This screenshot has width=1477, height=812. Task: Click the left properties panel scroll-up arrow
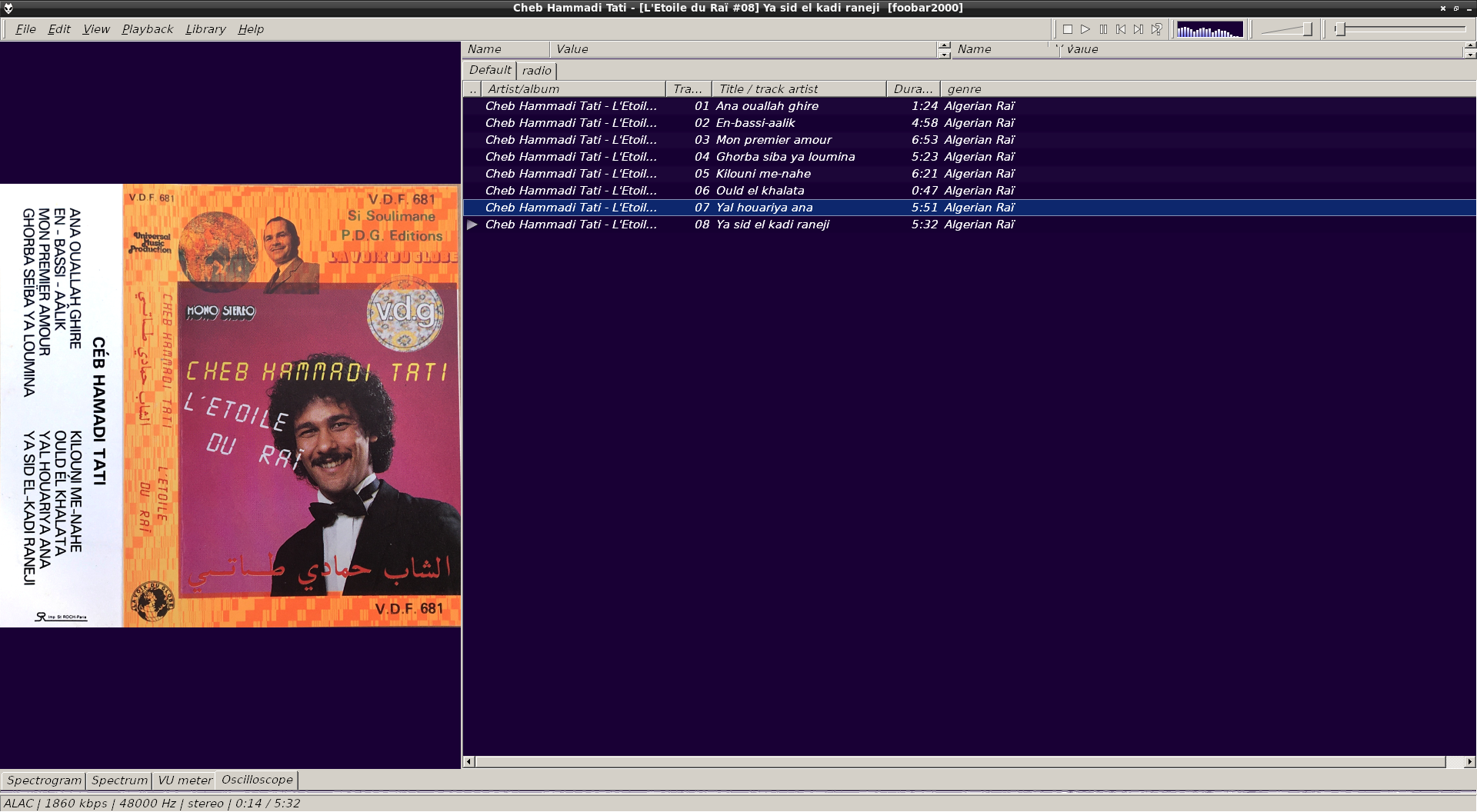click(945, 45)
